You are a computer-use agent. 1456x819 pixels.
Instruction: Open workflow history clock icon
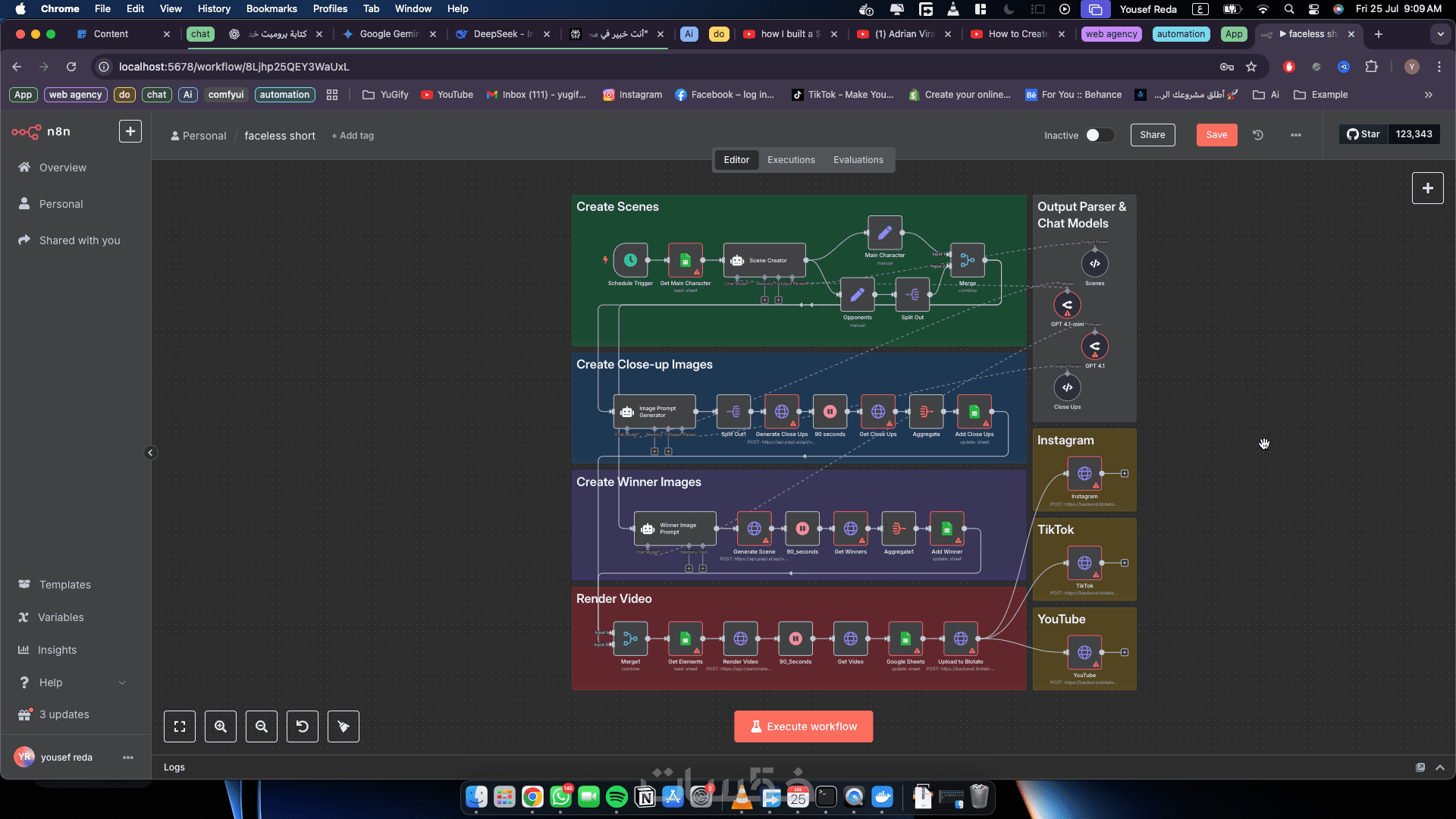[1258, 135]
